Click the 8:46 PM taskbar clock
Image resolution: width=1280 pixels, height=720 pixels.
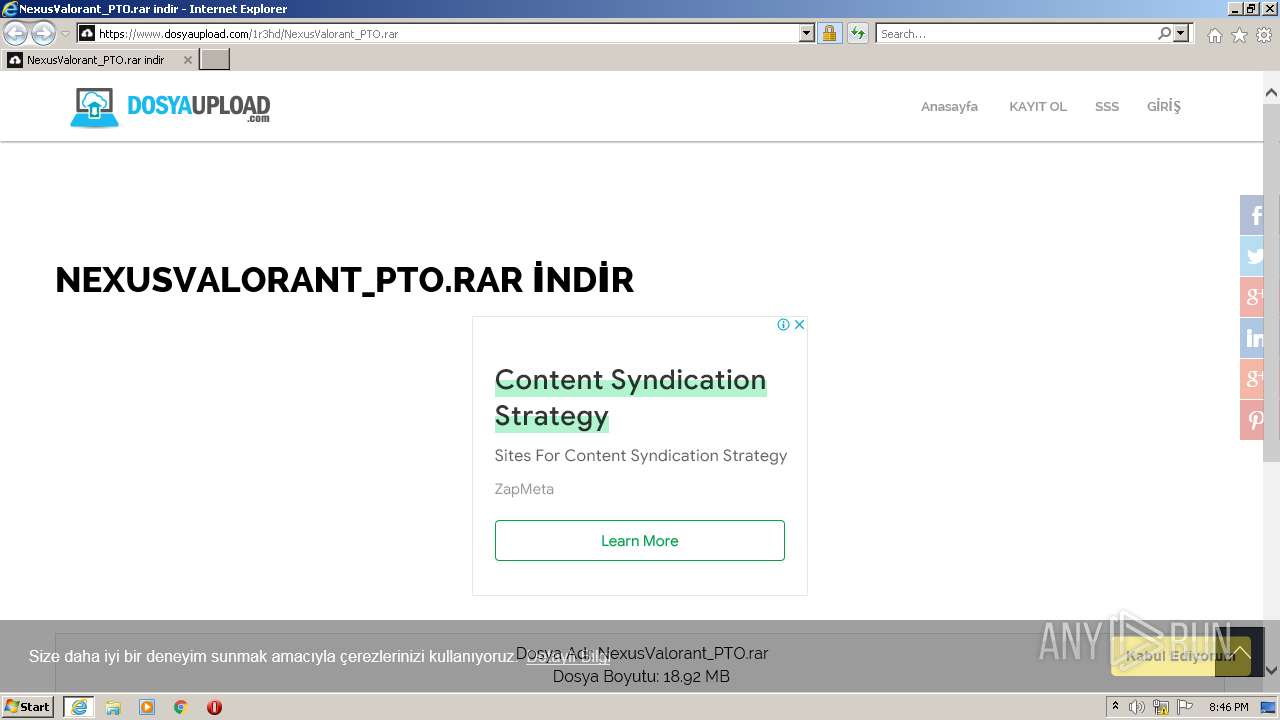click(x=1228, y=707)
